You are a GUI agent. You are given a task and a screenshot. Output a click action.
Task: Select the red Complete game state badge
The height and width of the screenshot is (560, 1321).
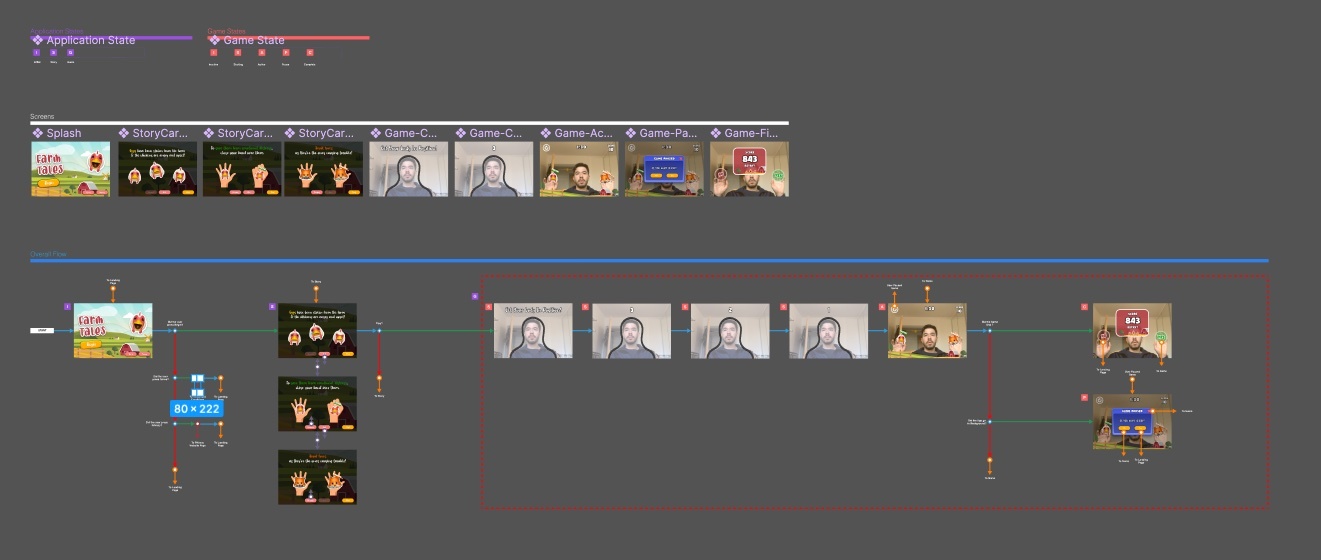(x=310, y=52)
